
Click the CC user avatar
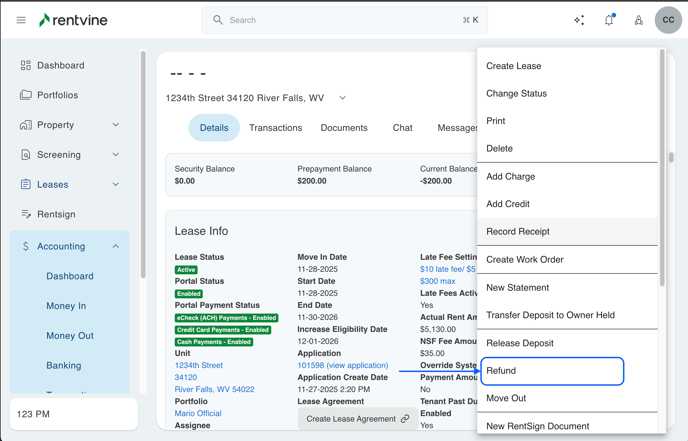pyautogui.click(x=668, y=20)
